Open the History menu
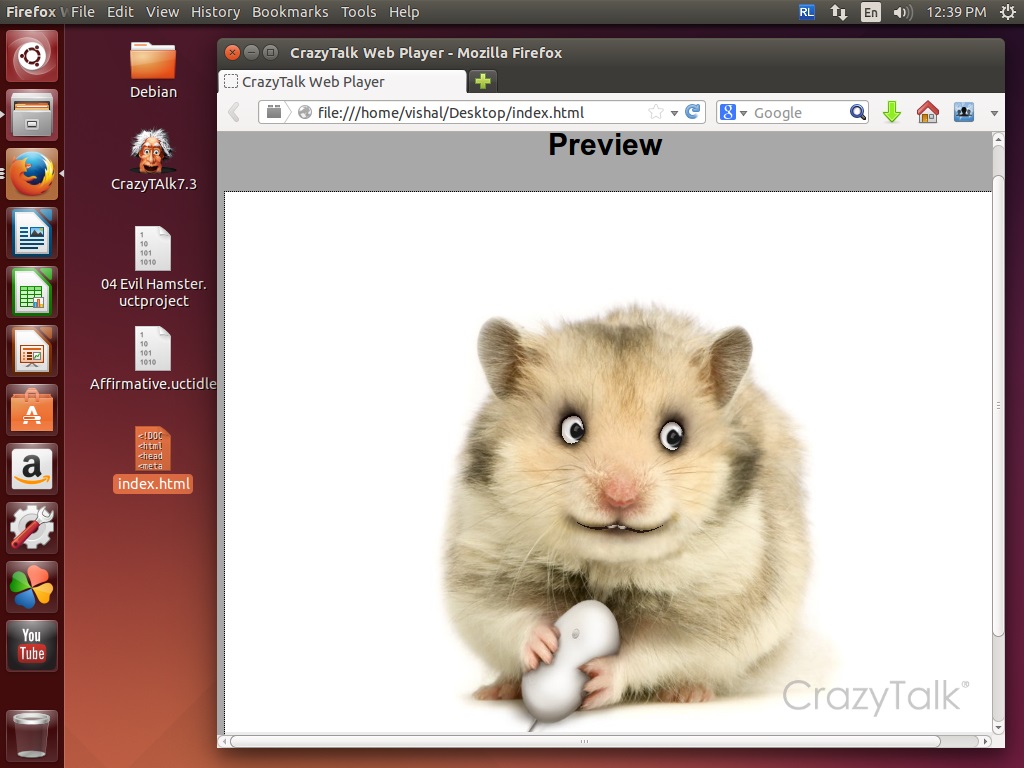Screen dimensions: 1024x768 [x=216, y=12]
